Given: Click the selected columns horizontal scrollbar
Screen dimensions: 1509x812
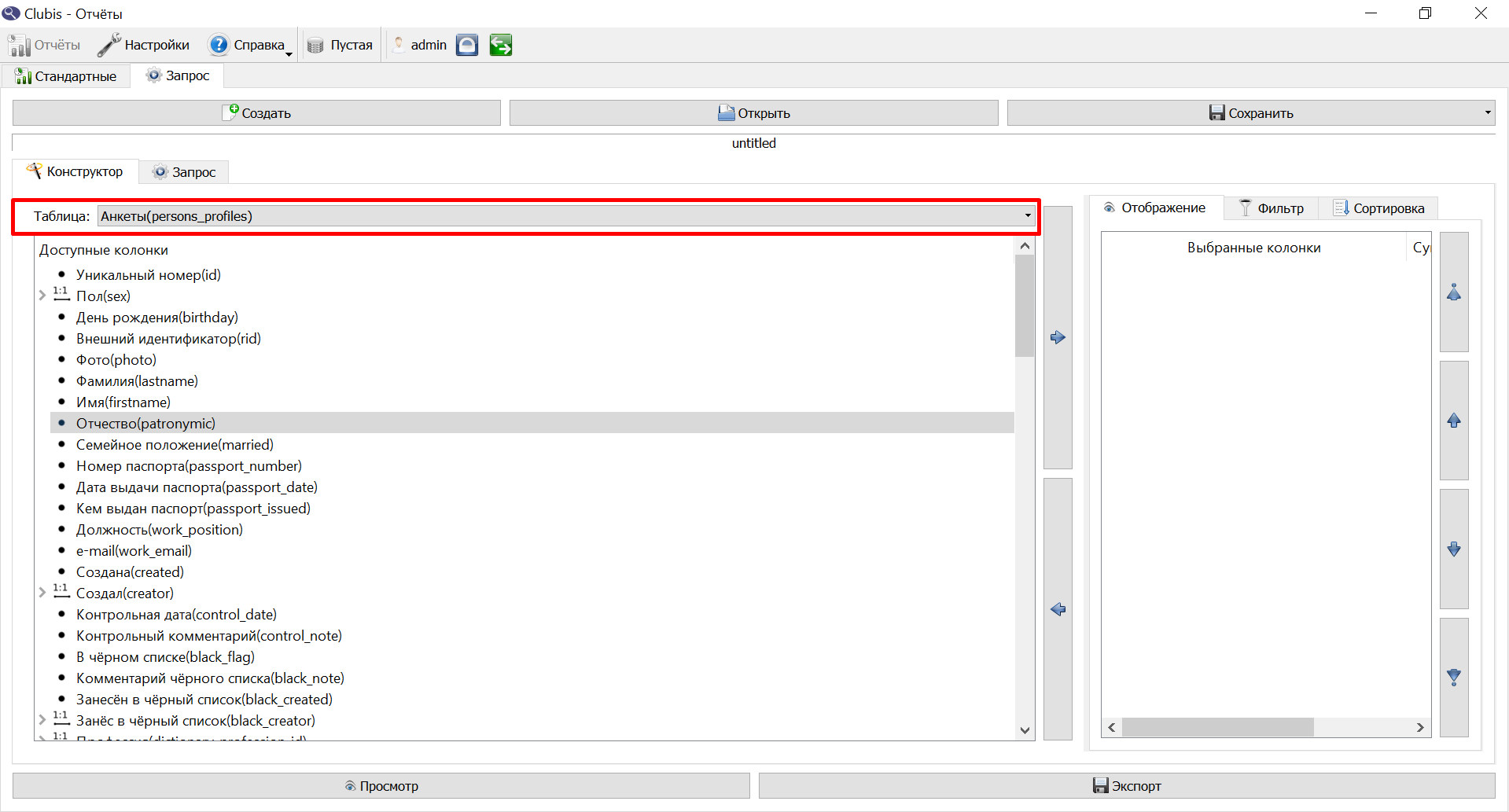Looking at the screenshot, I should pos(1265,727).
